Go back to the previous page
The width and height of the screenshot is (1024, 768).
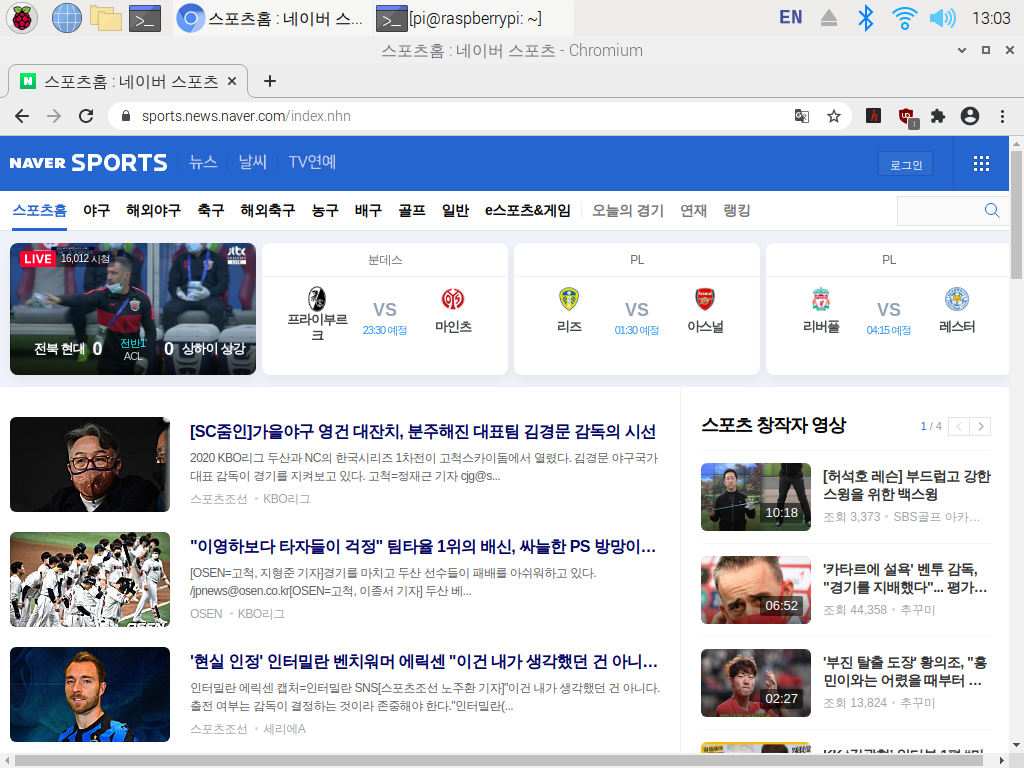coord(22,116)
